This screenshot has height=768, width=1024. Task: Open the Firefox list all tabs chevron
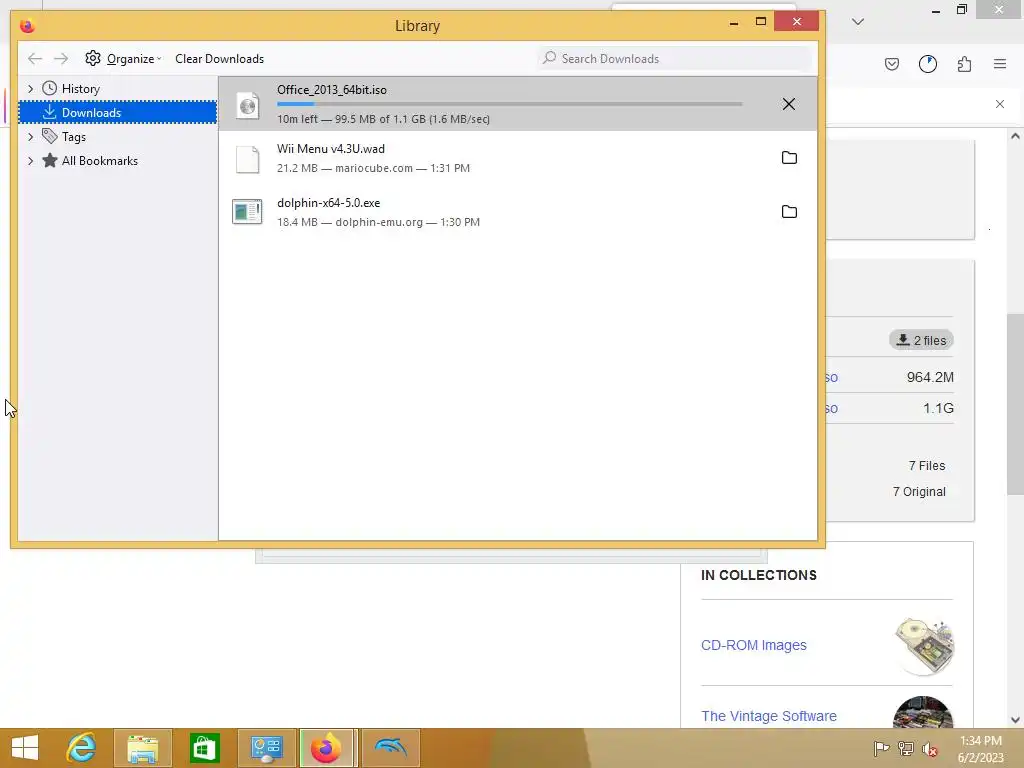[858, 22]
